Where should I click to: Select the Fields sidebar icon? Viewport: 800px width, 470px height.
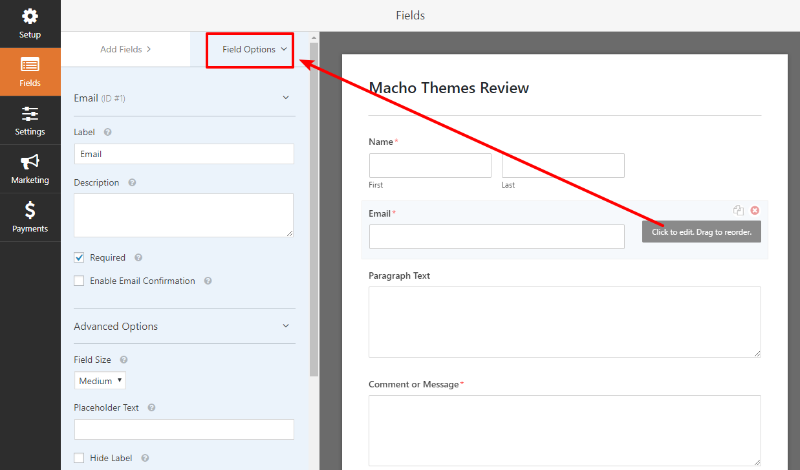point(30,72)
